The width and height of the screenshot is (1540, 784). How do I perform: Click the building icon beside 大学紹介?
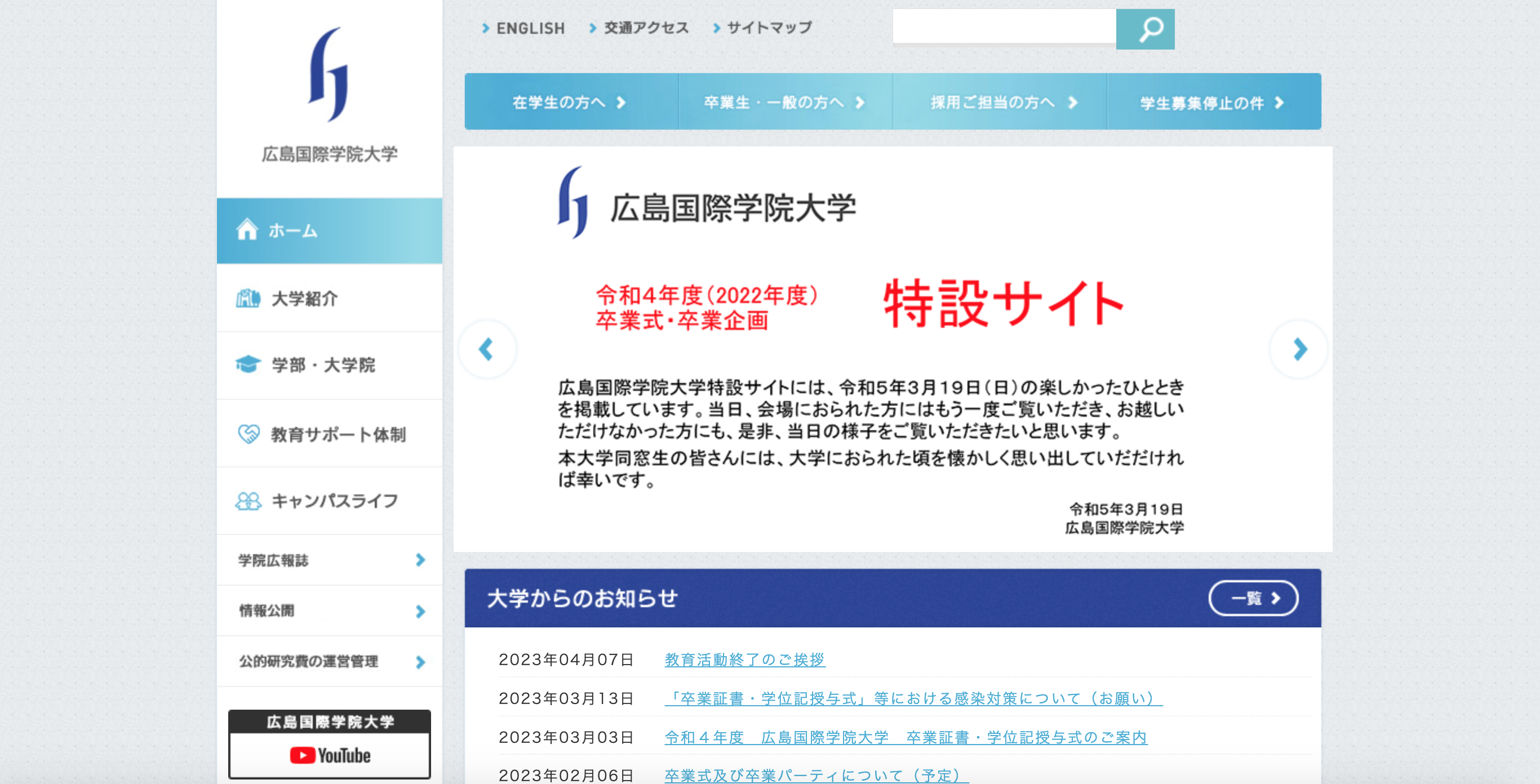(247, 297)
